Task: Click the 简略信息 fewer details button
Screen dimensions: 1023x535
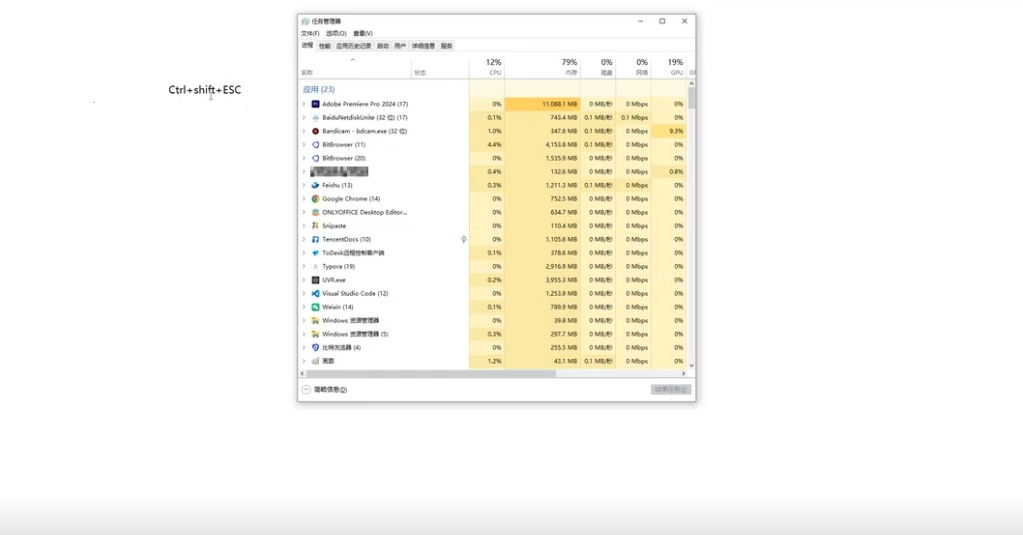Action: [x=324, y=390]
